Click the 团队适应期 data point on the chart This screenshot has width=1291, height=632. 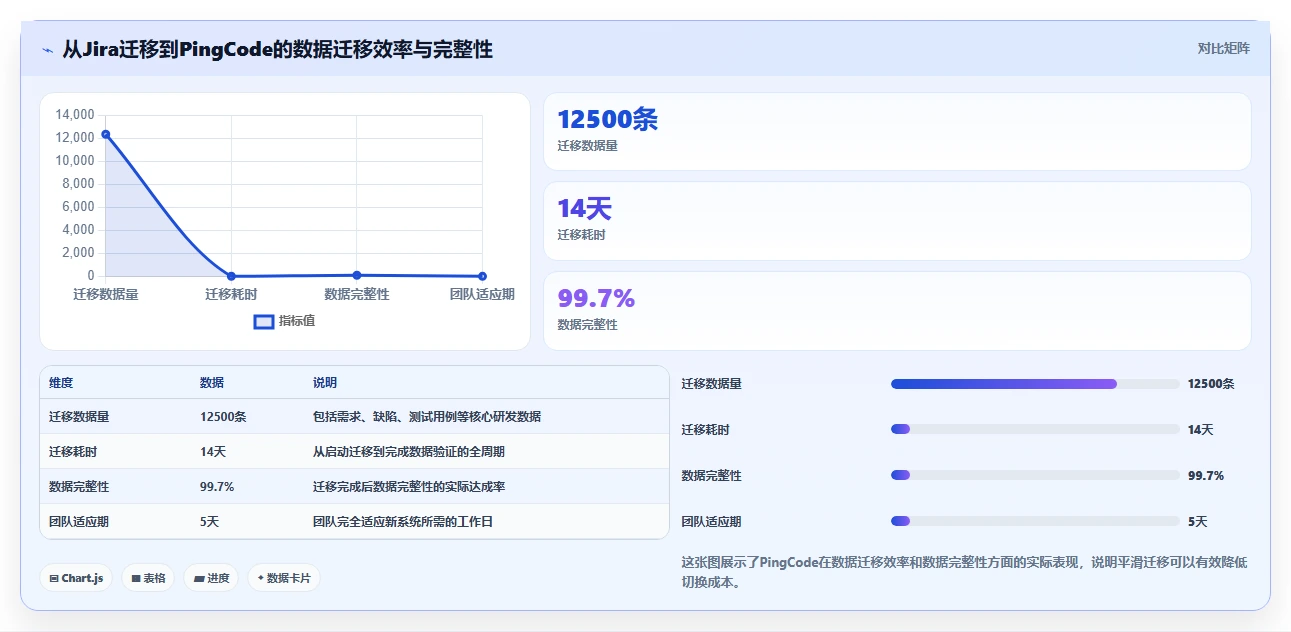pyautogui.click(x=482, y=276)
